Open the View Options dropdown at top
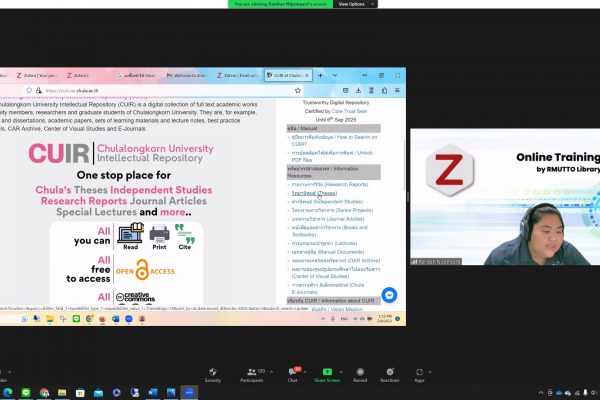 pos(355,4)
